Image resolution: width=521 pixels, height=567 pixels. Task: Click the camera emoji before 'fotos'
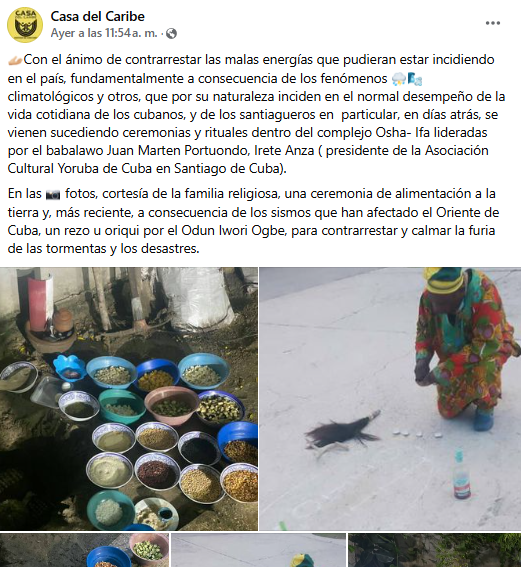pyautogui.click(x=53, y=195)
